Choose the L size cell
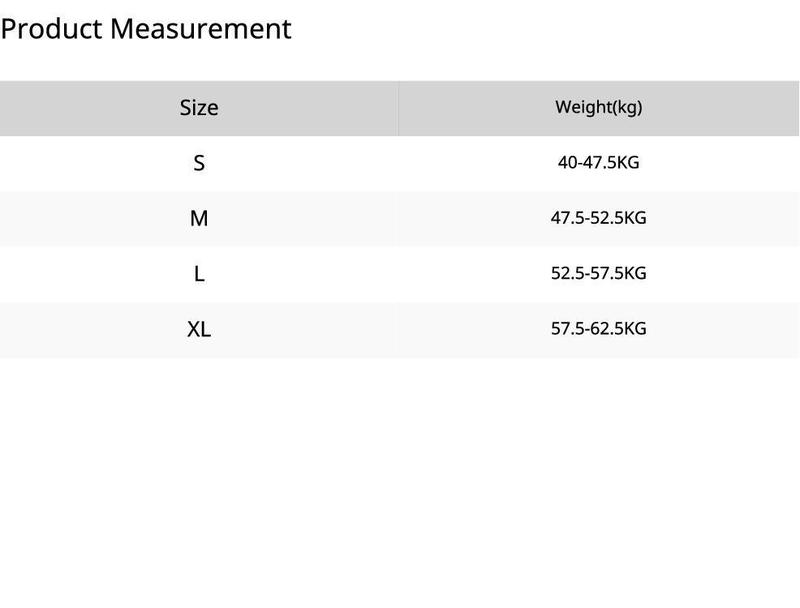The height and width of the screenshot is (608, 800). pos(199,274)
